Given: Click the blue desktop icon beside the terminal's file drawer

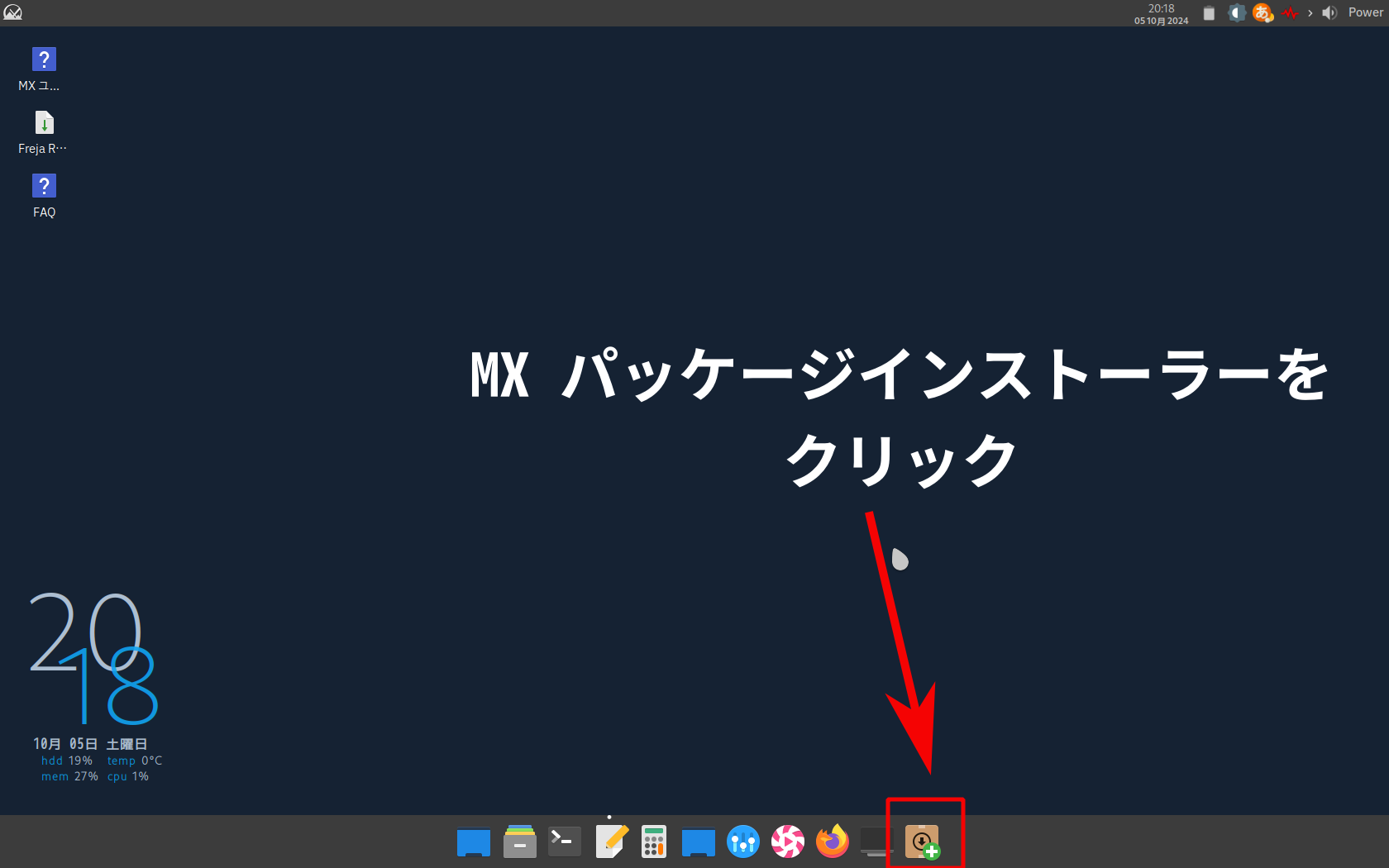Looking at the screenshot, I should pos(474,842).
